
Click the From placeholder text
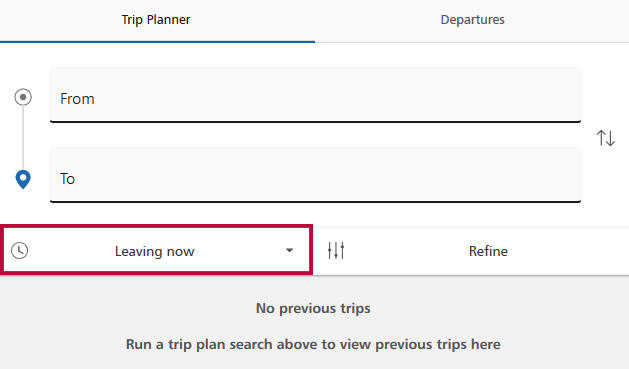pos(77,99)
